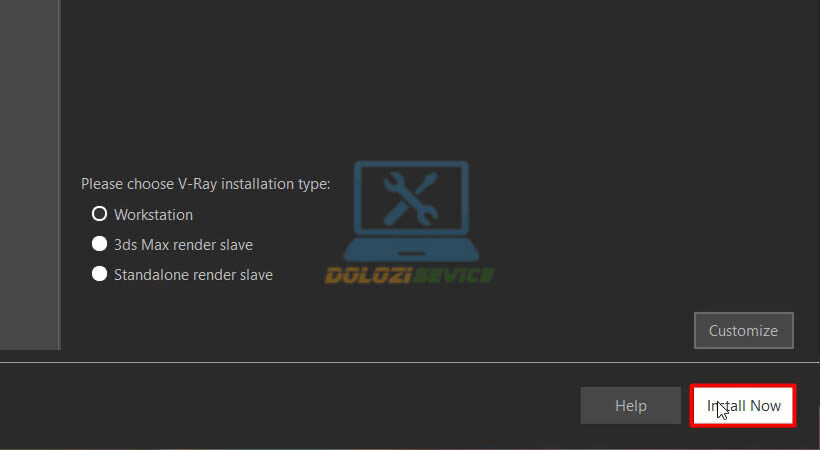820x450 pixels.
Task: Click the Standalone render slave label text
Action: click(193, 275)
